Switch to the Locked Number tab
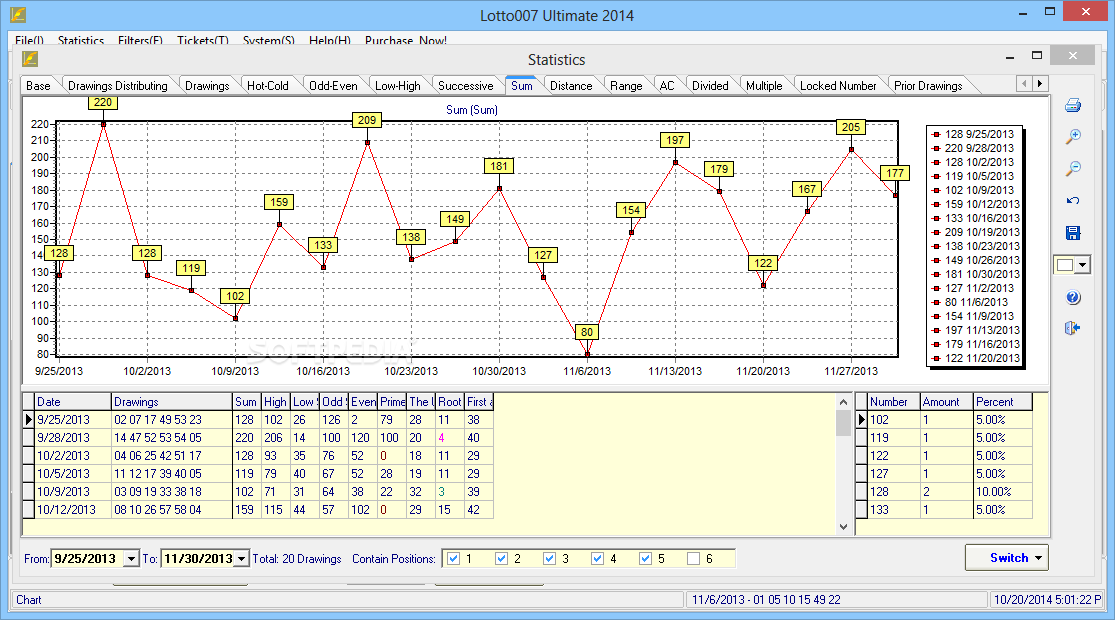This screenshot has width=1115, height=620. pyautogui.click(x=838, y=85)
